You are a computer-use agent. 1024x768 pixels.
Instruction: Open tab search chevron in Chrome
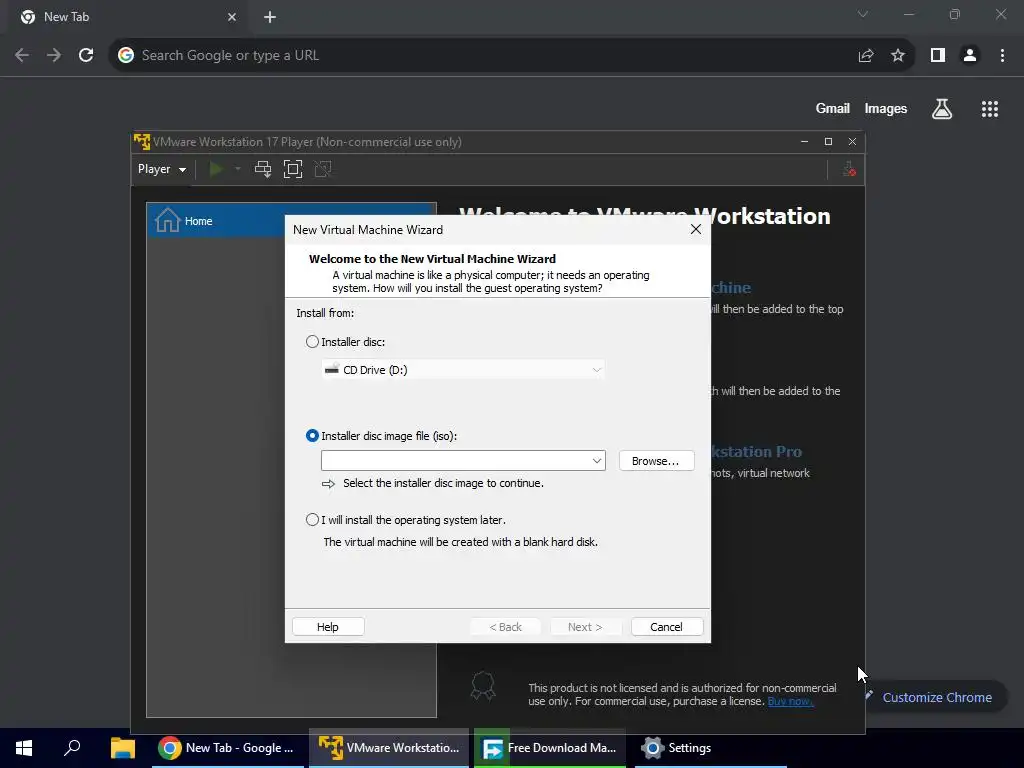pyautogui.click(x=863, y=14)
